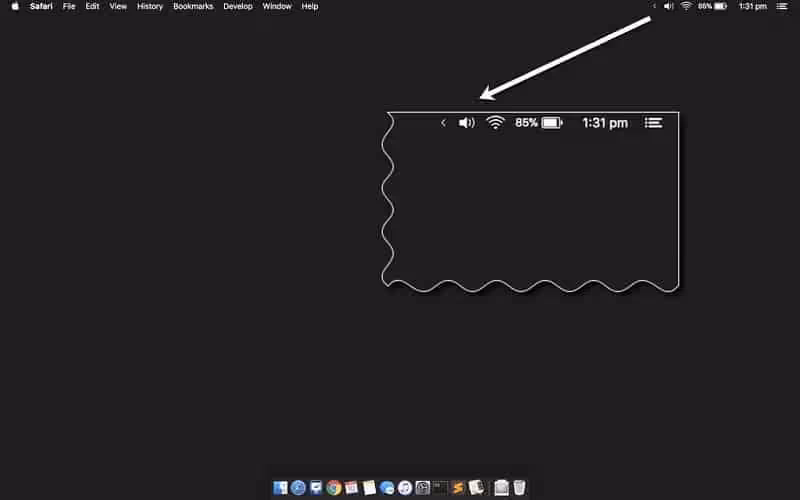Open the Edit menu
The width and height of the screenshot is (800, 500).
coord(92,6)
